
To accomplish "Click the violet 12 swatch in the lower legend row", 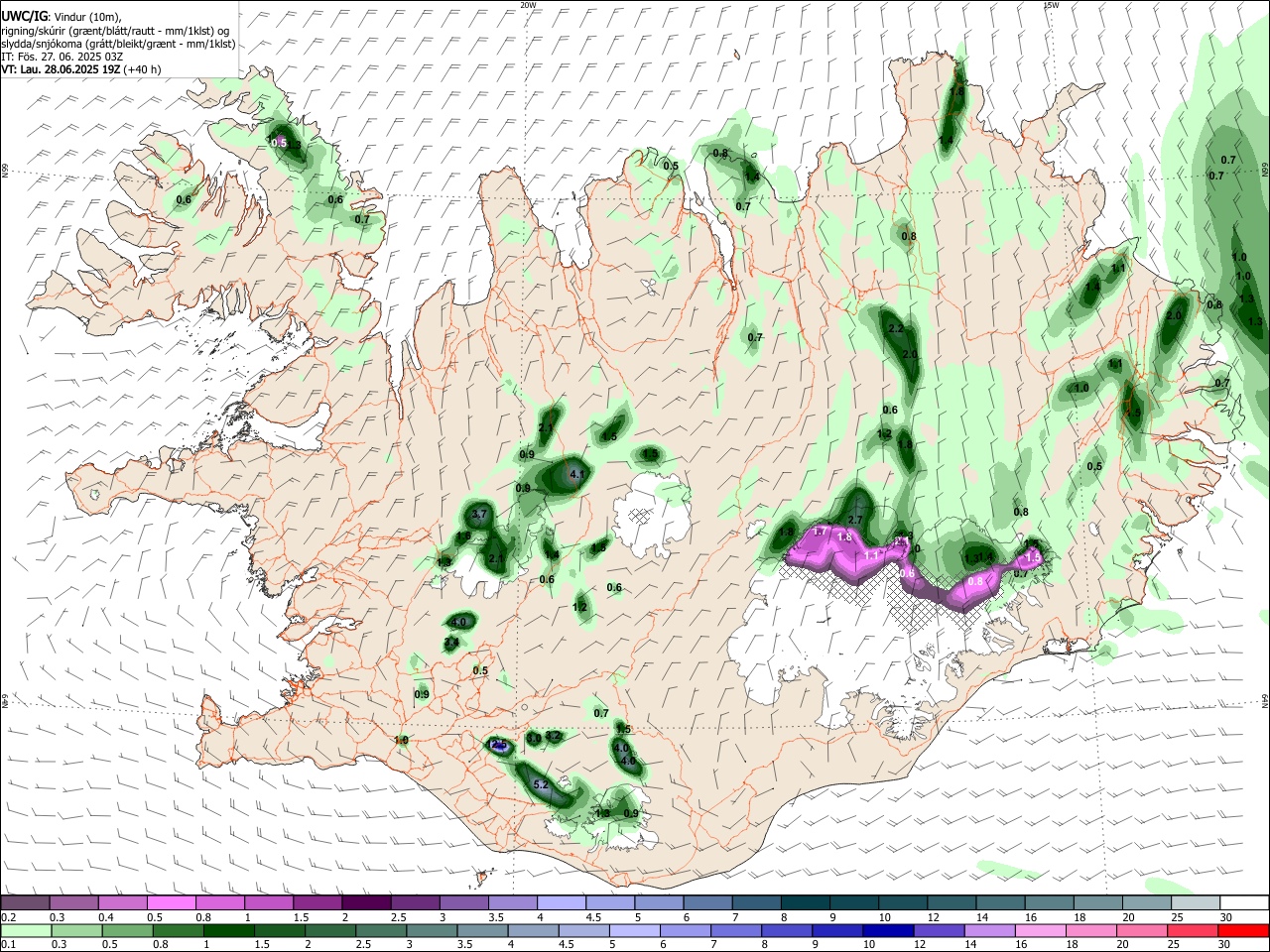I will 937,930.
